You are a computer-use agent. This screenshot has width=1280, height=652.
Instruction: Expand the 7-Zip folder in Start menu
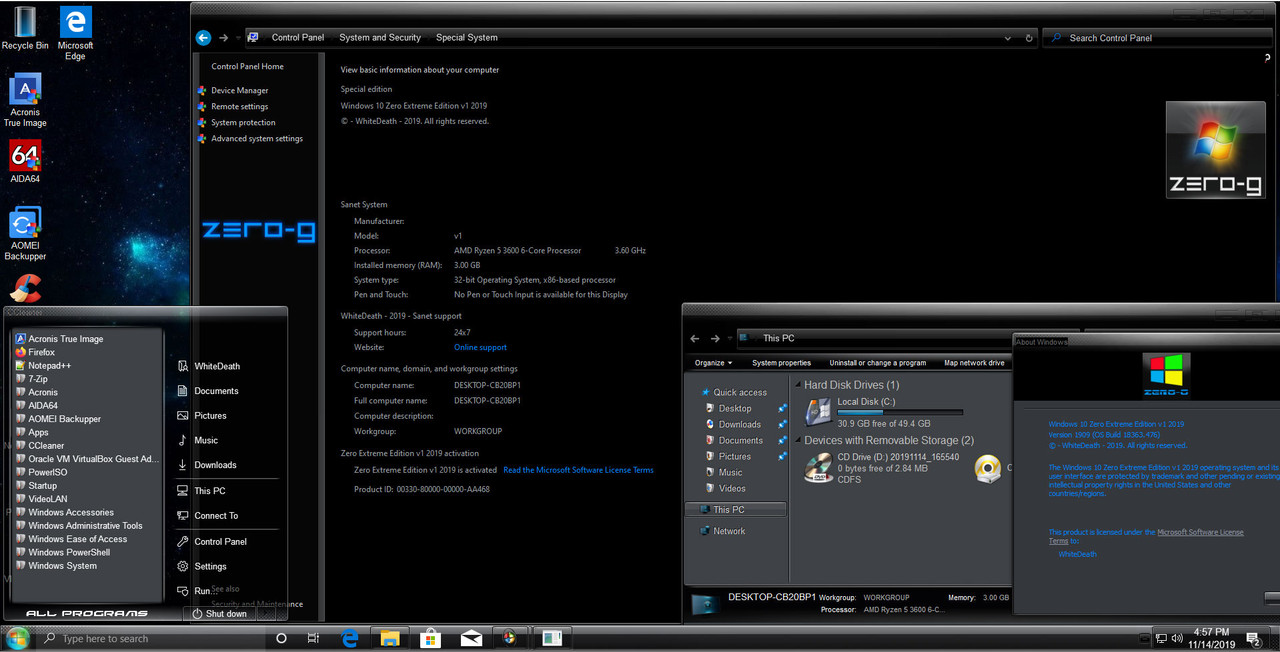pos(38,379)
